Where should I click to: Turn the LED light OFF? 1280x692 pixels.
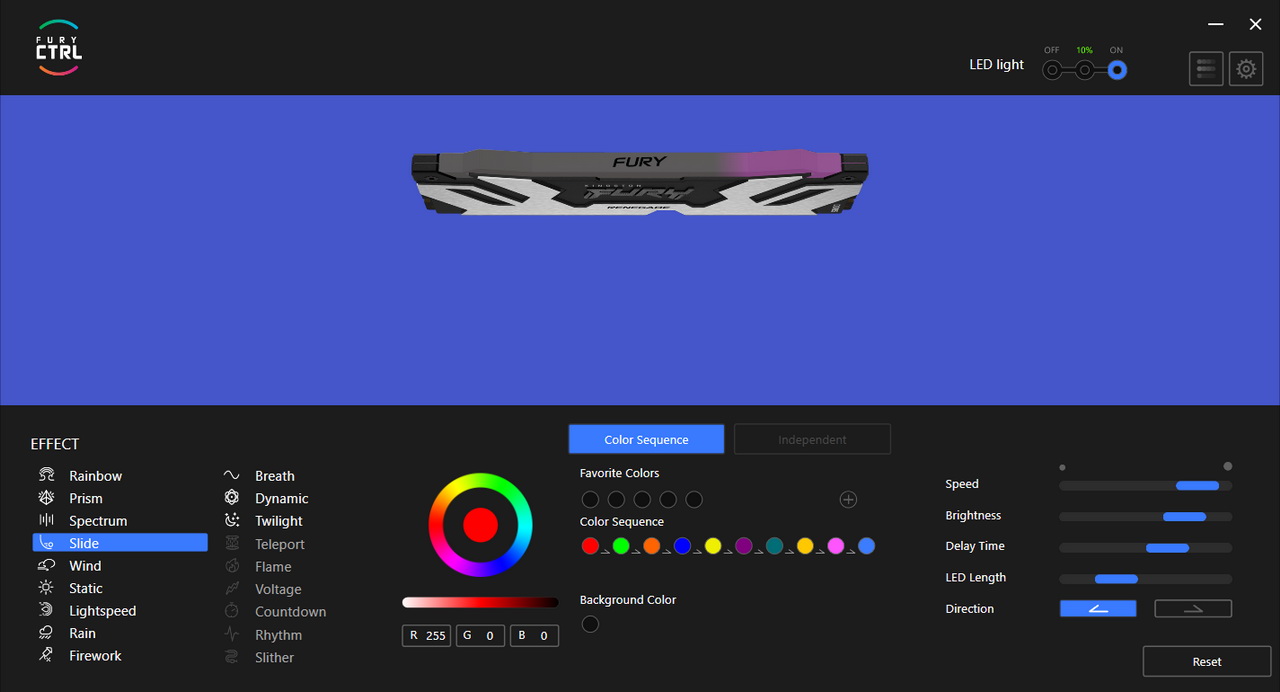pyautogui.click(x=1052, y=70)
